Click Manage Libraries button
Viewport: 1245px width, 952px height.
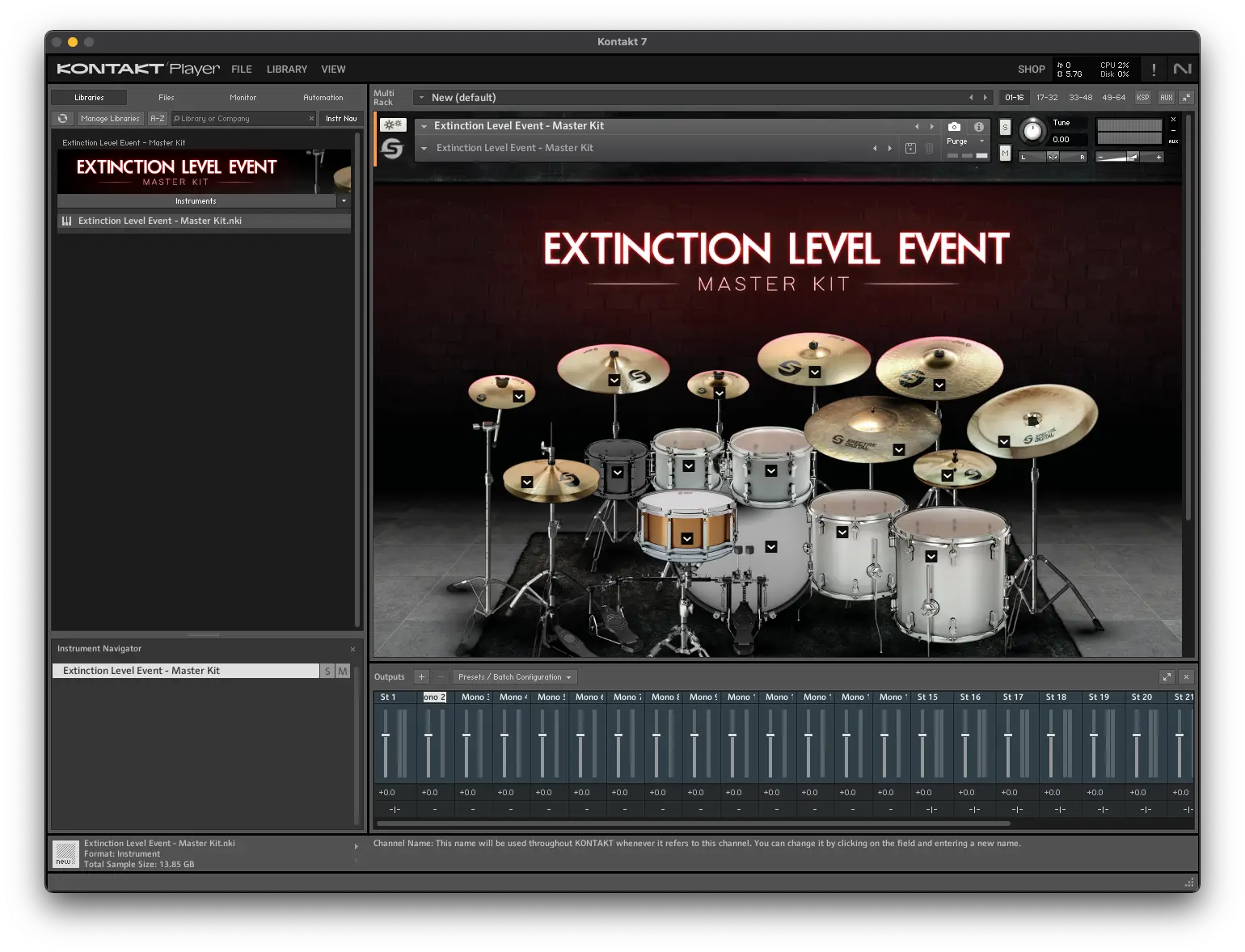[x=110, y=119]
